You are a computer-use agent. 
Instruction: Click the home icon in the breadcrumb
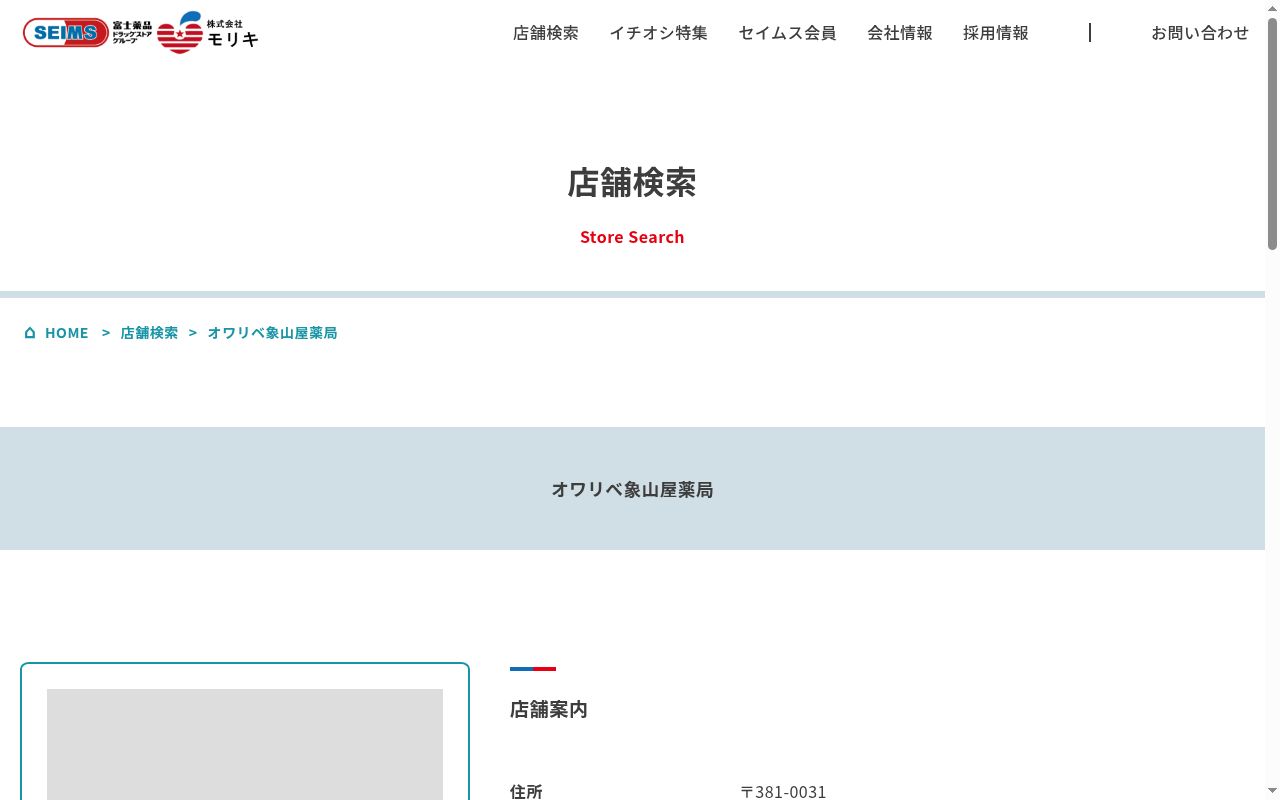pyautogui.click(x=30, y=333)
